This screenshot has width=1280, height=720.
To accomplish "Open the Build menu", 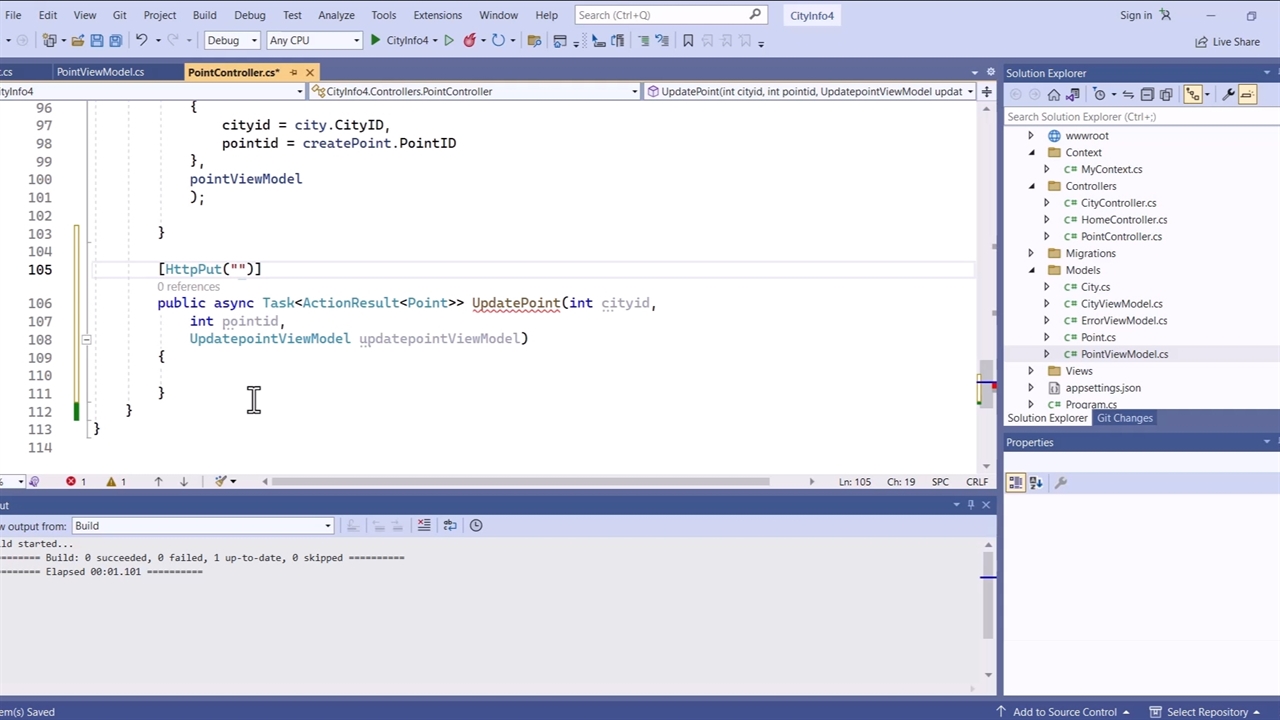I will (204, 15).
